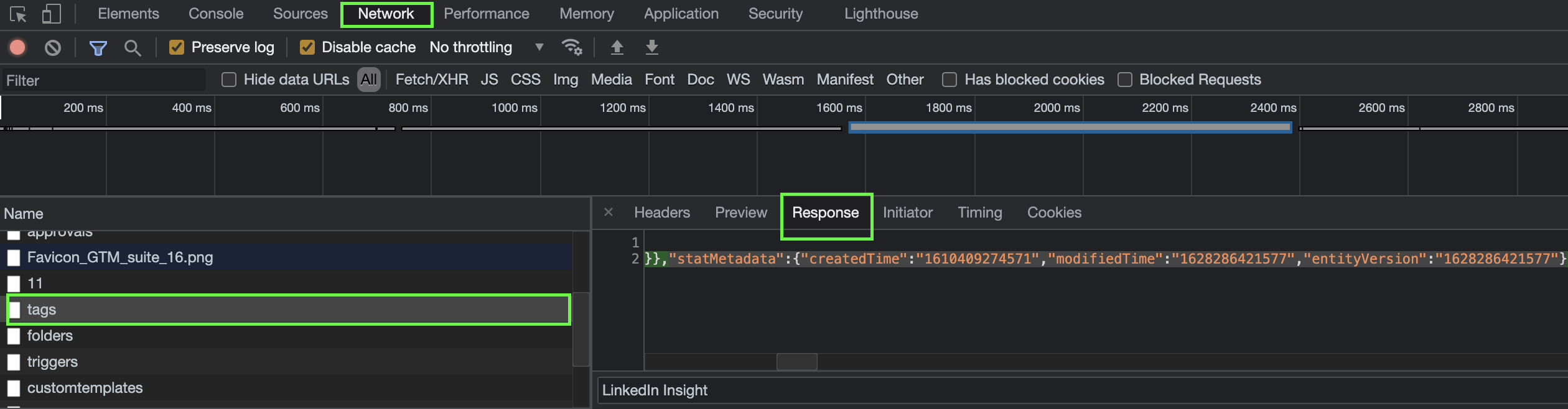Click the request list vertical scrollbar
Viewport: 1568px width, 409px height.
point(581,329)
